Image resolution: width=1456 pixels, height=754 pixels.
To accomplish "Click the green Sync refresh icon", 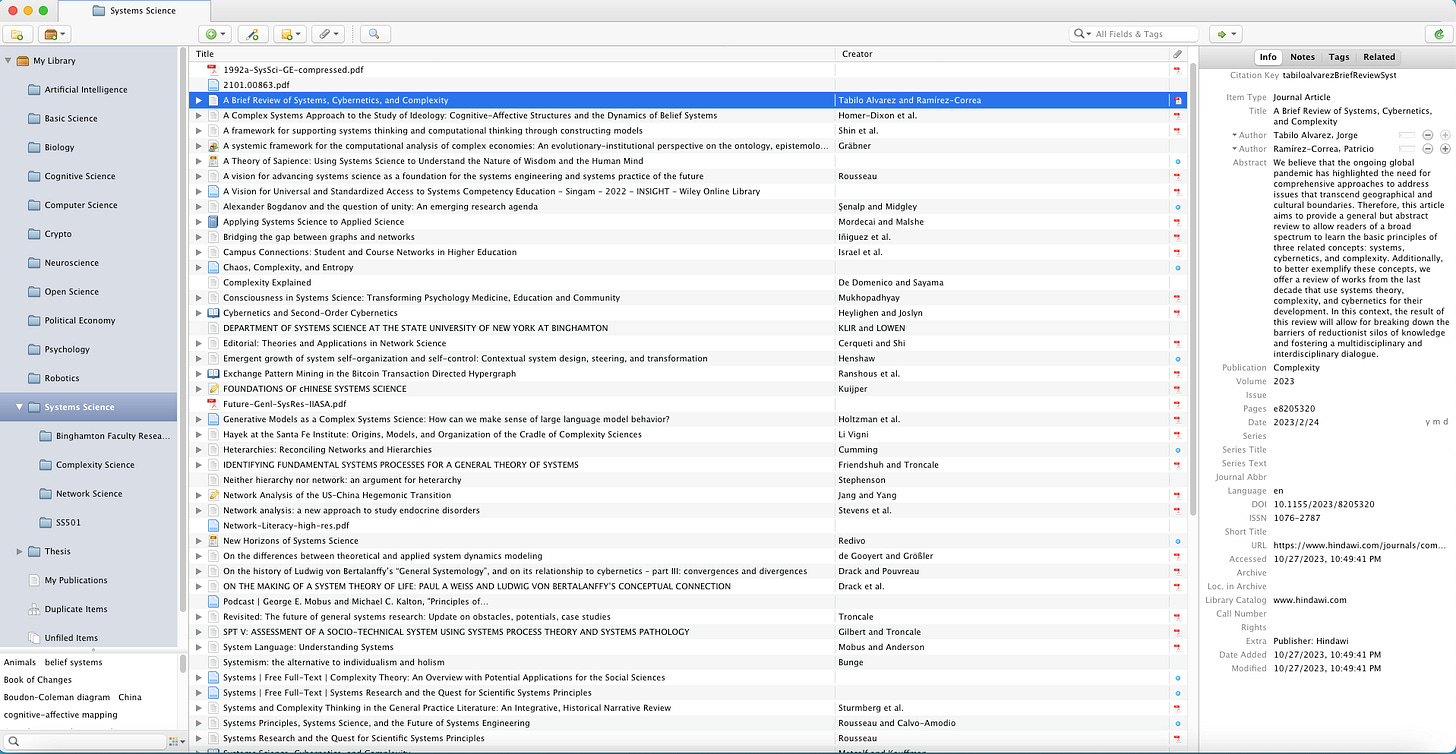I will (x=1438, y=34).
